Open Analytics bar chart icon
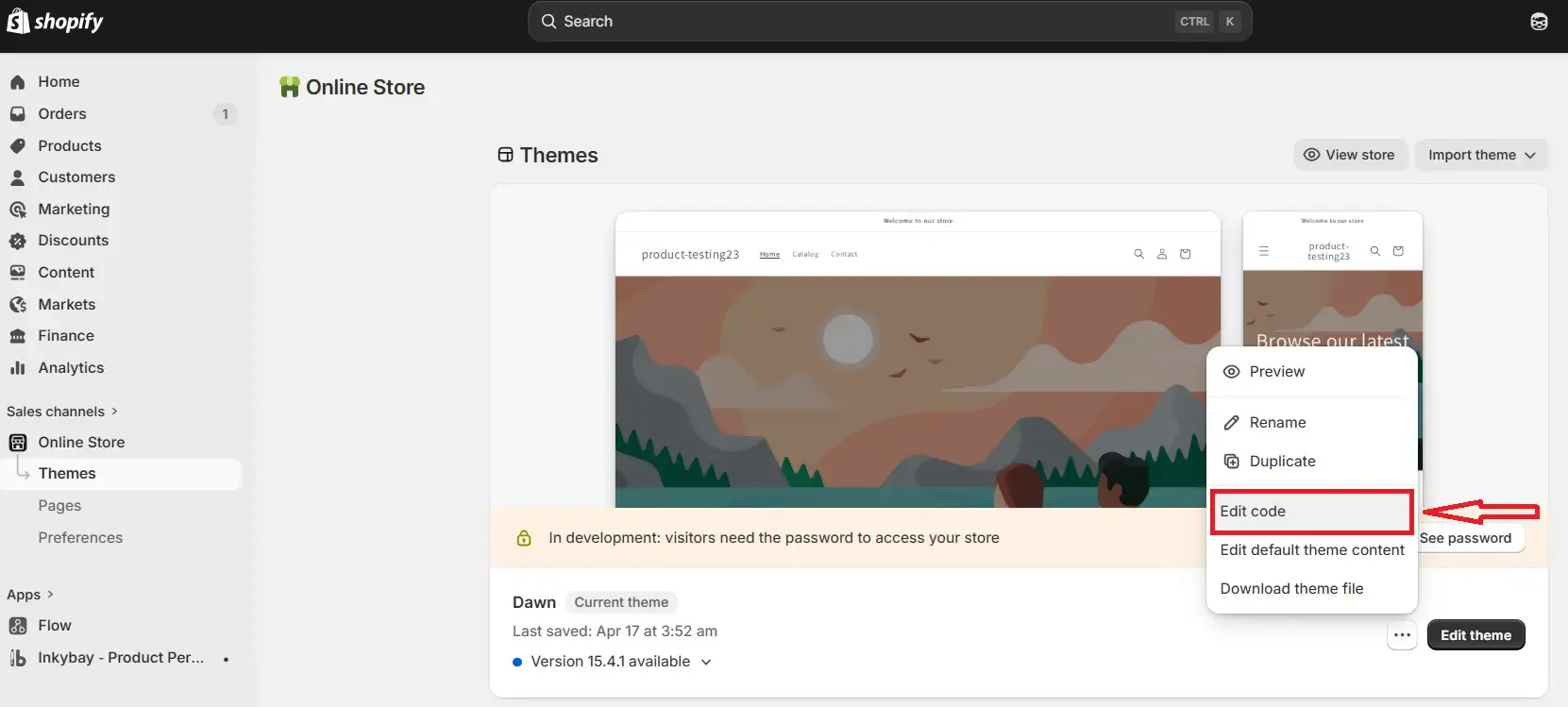1568x707 pixels. coord(17,368)
